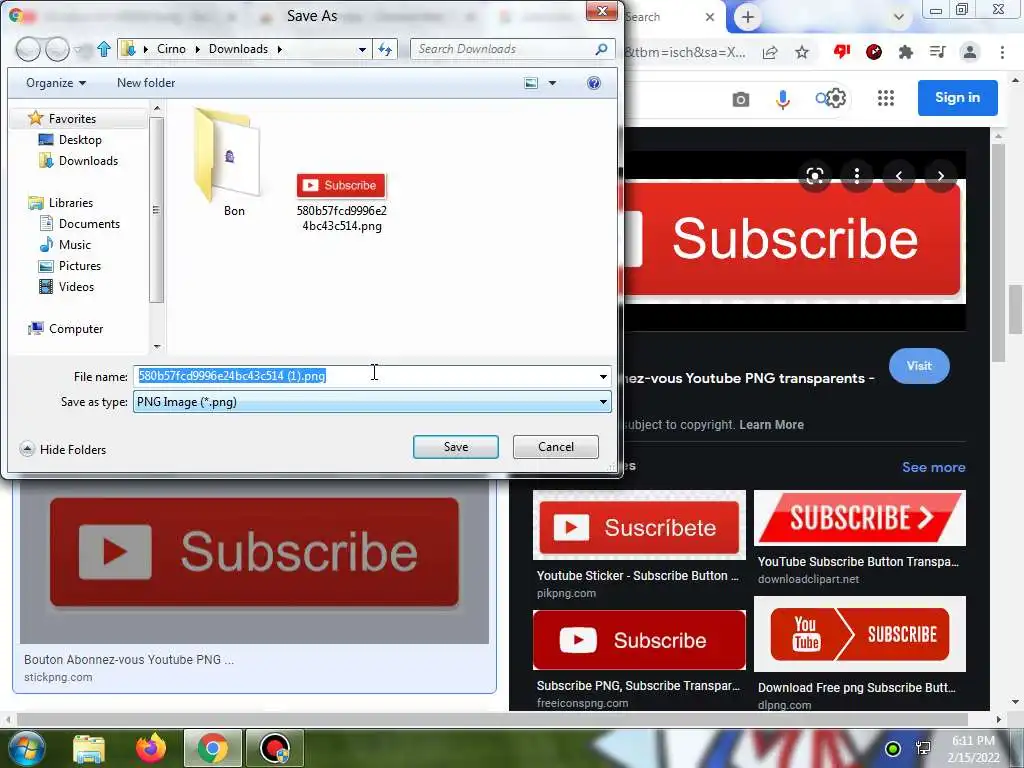This screenshot has height=768, width=1024.
Task: Open the Chrome three-dot menu
Action: click(1002, 52)
